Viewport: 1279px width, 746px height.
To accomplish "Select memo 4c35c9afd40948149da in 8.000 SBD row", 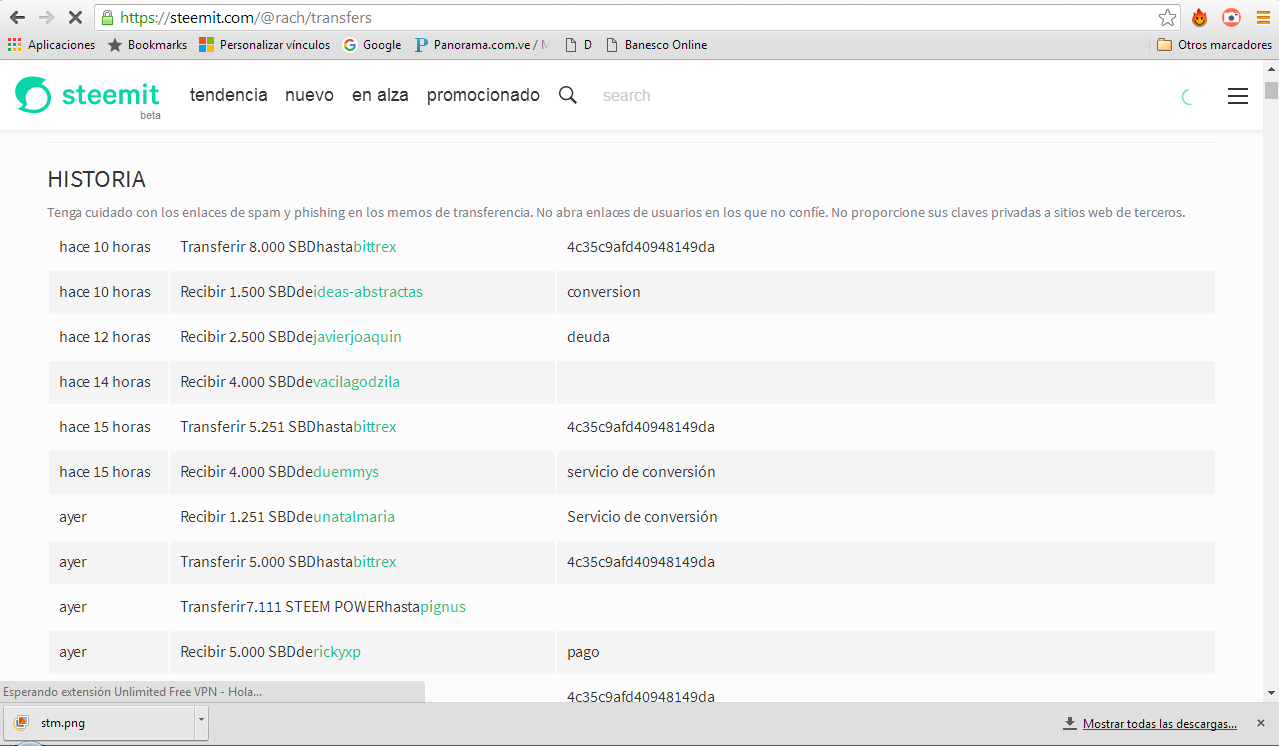I will [641, 247].
